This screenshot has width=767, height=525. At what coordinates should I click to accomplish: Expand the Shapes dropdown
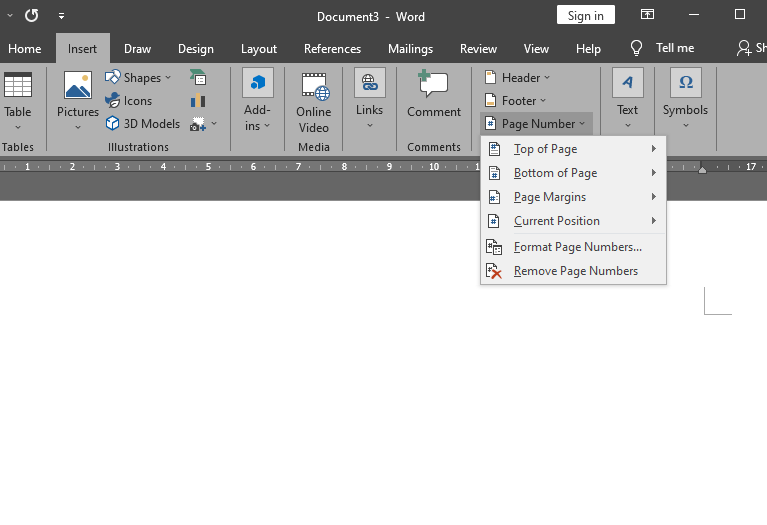(167, 78)
